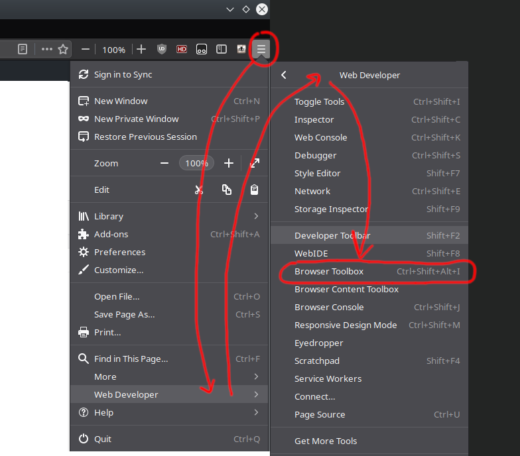520x456 pixels.
Task: Reset toolbar zoom showing 100%
Action: [x=114, y=50]
